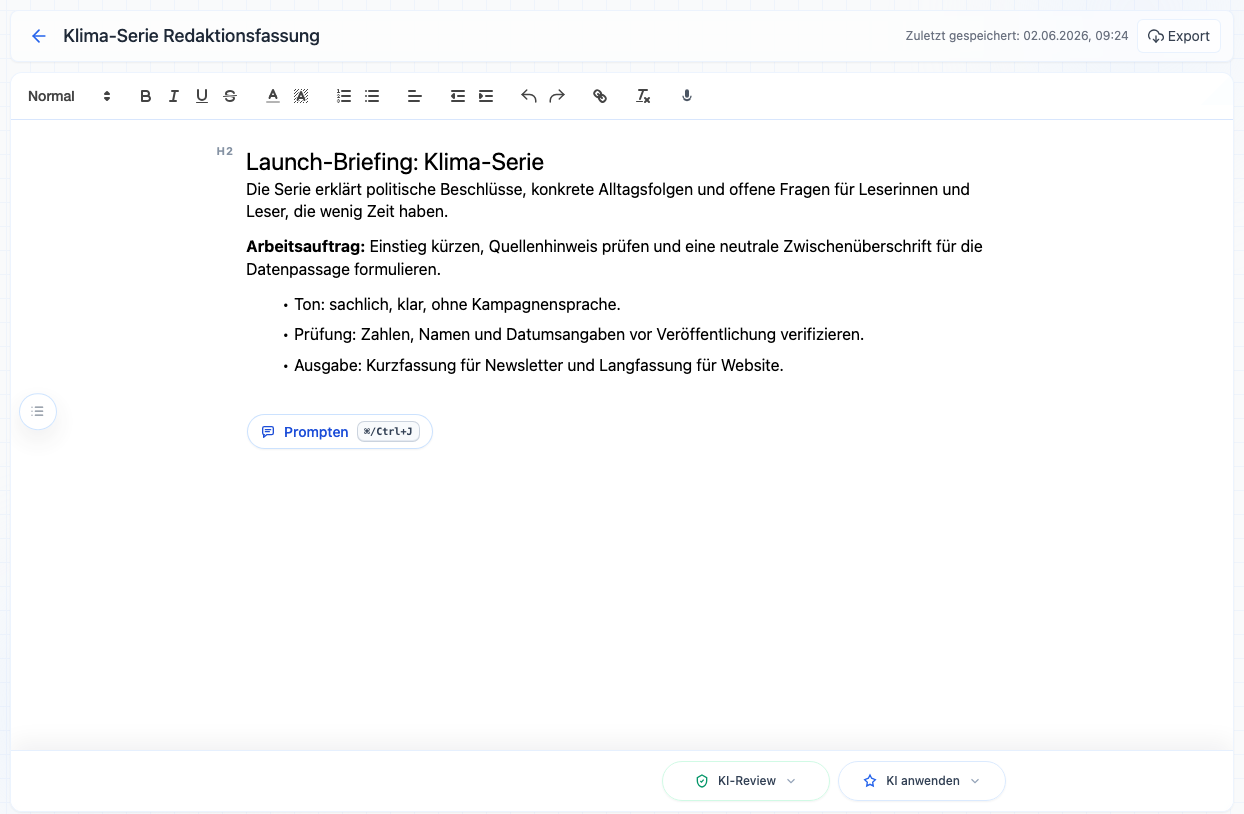The height and width of the screenshot is (814, 1244).
Task: Open the document outline panel
Action: click(x=38, y=411)
